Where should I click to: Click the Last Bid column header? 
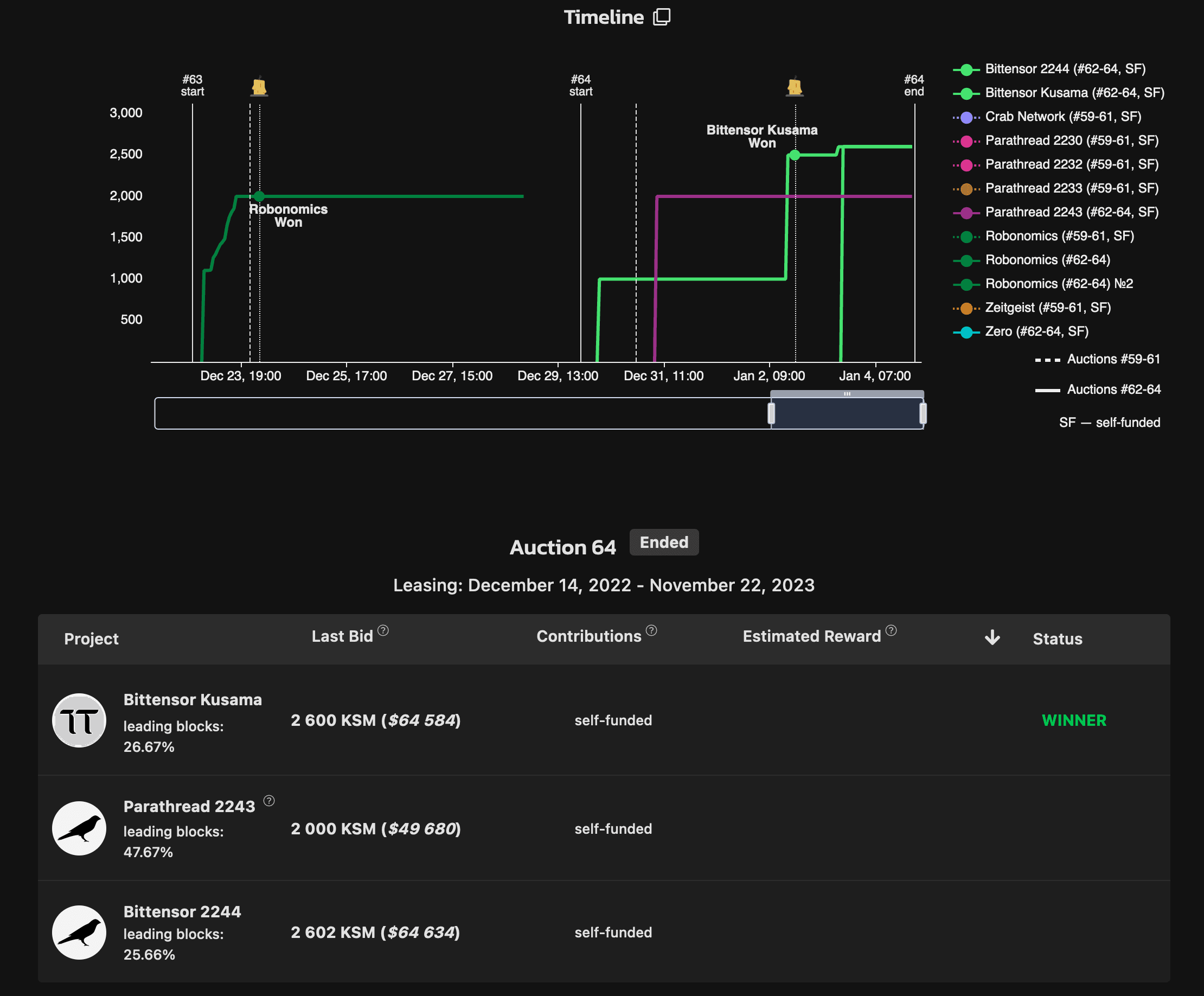342,636
